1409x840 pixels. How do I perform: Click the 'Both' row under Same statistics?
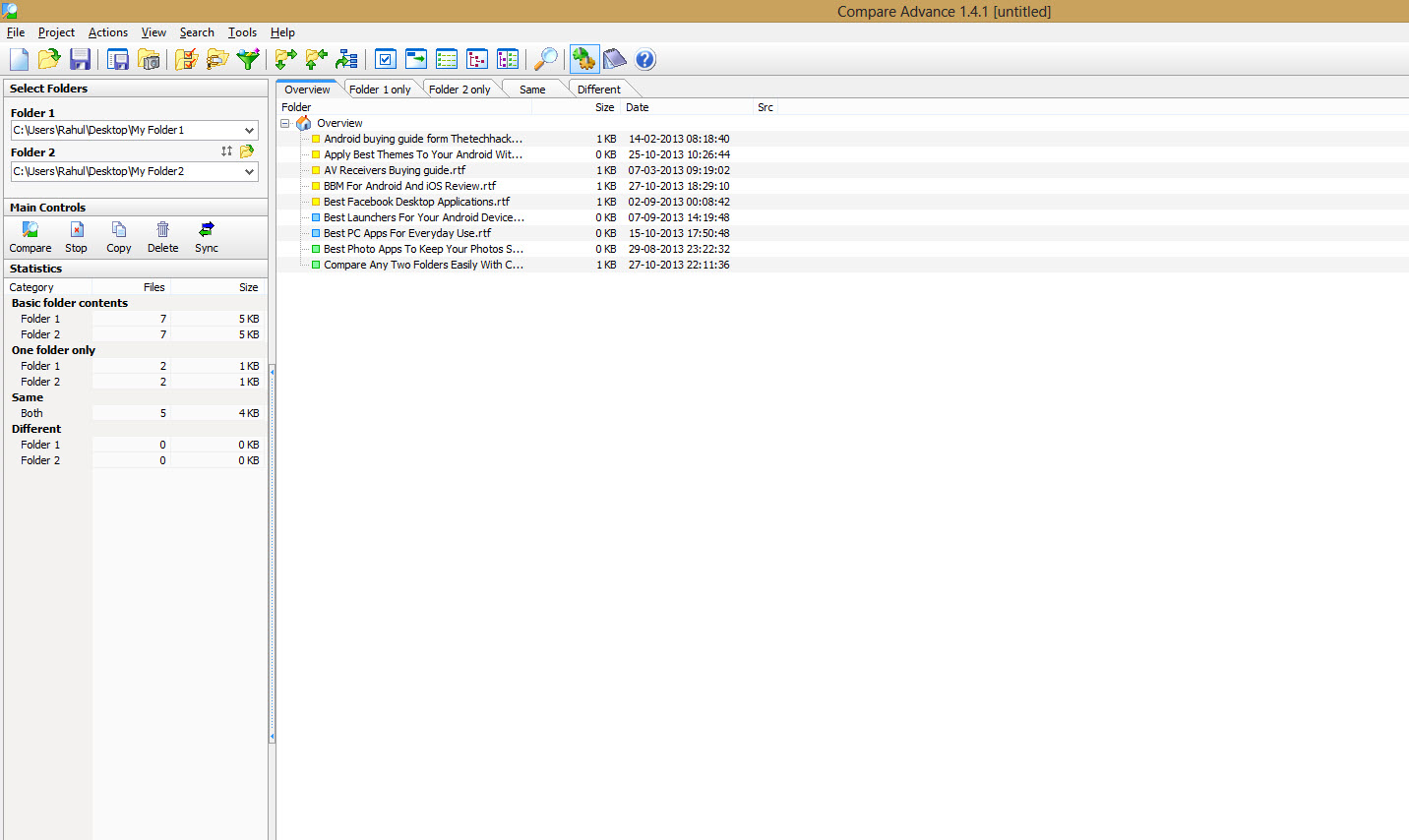(135, 413)
